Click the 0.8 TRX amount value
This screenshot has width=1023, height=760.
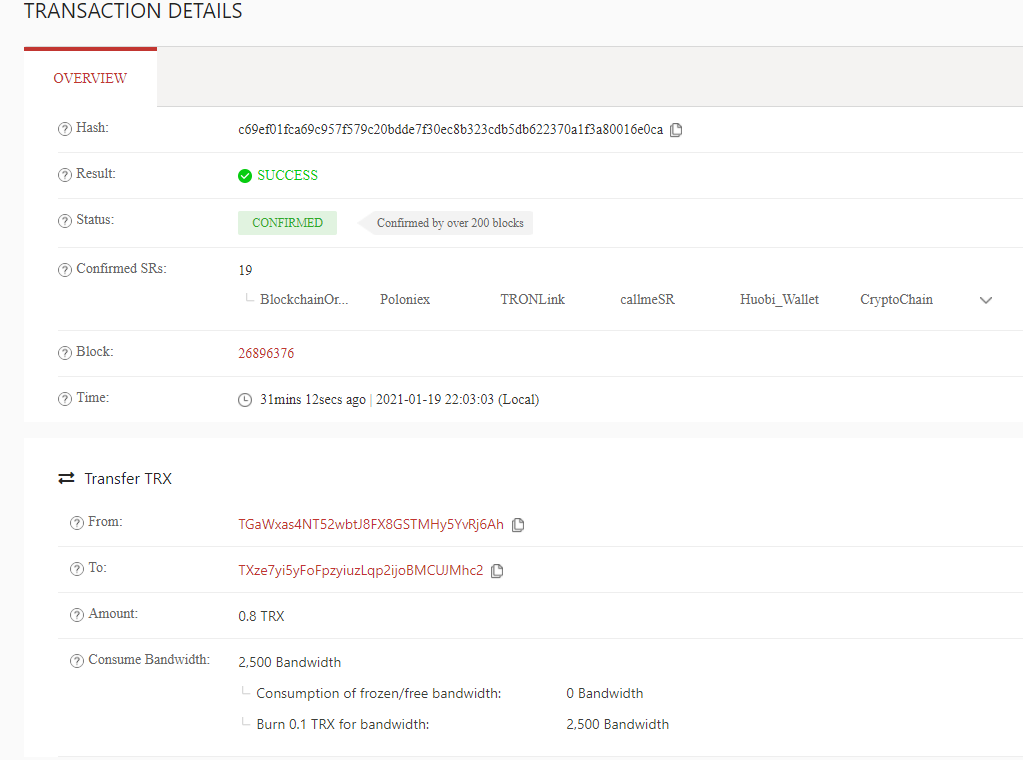click(x=261, y=616)
